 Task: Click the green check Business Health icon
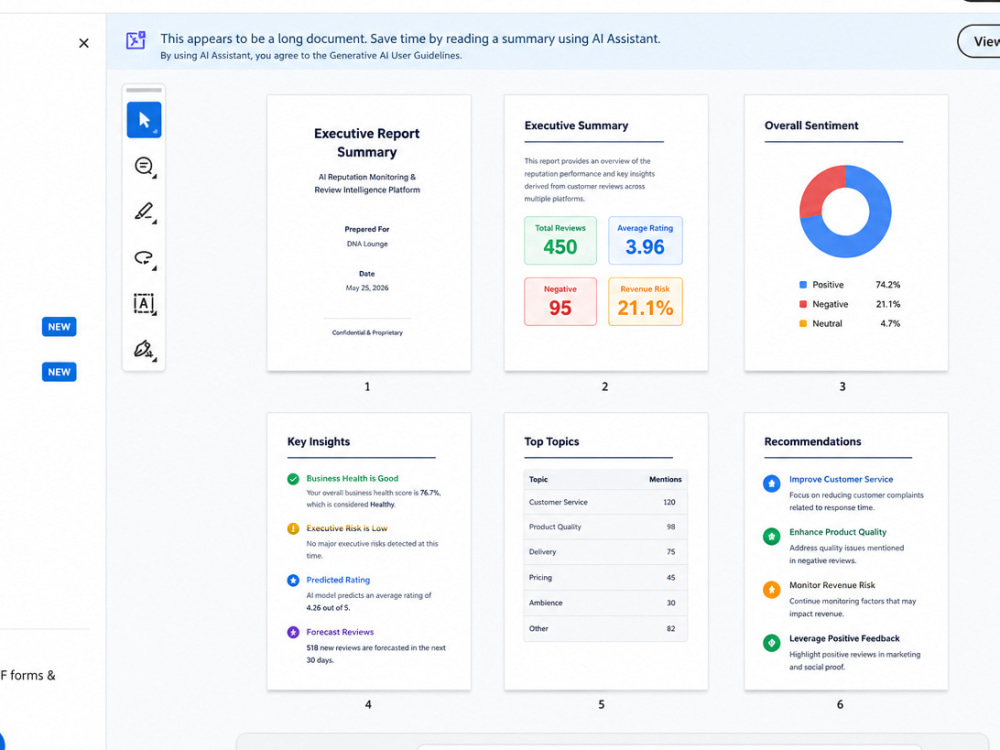coord(293,479)
